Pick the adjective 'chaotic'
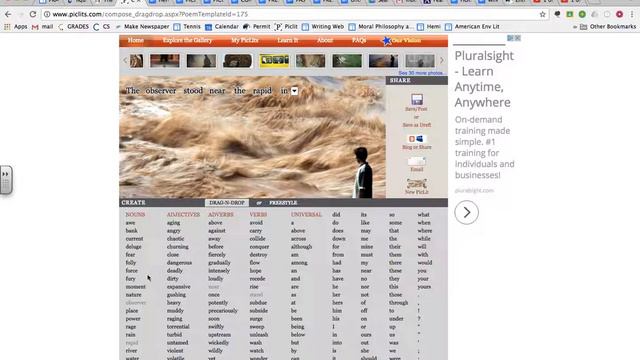 coord(176,239)
